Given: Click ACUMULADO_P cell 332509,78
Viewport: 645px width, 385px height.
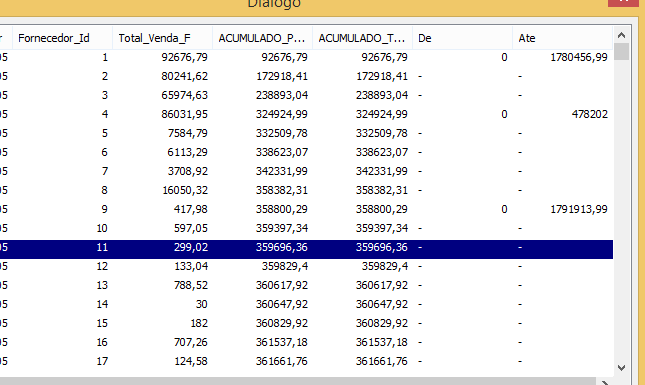Looking at the screenshot, I should [x=282, y=133].
